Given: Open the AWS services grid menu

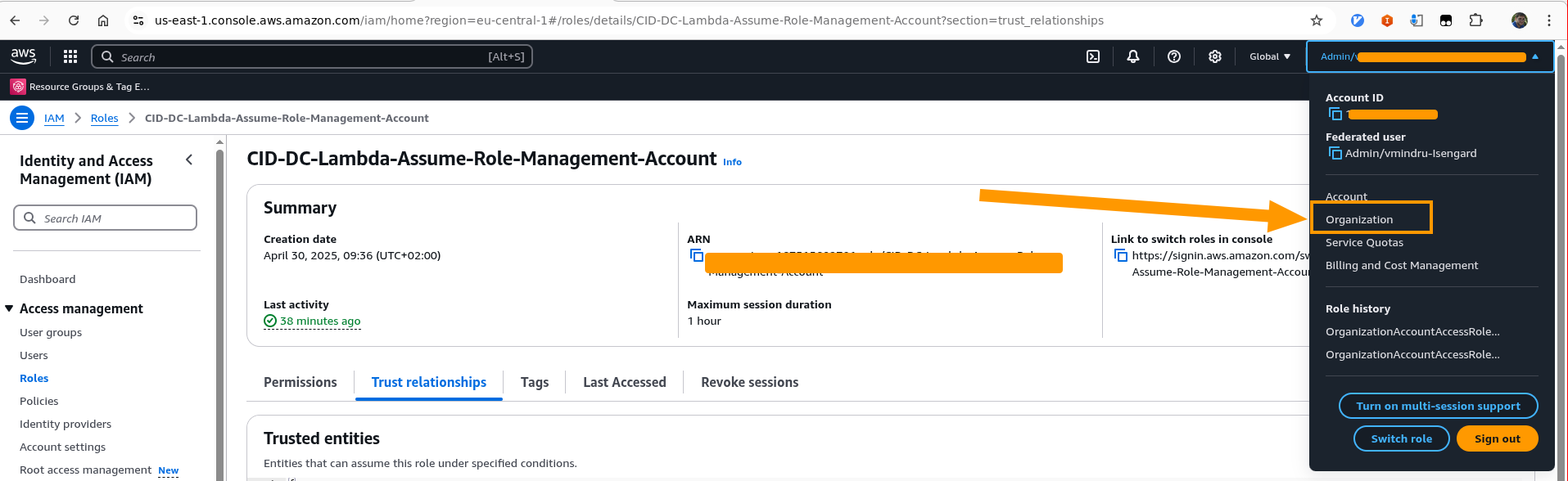Looking at the screenshot, I should pyautogui.click(x=70, y=56).
